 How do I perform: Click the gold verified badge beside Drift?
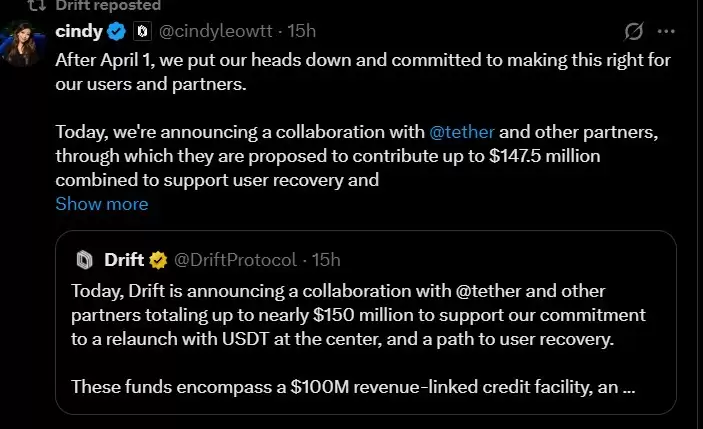[158, 261]
